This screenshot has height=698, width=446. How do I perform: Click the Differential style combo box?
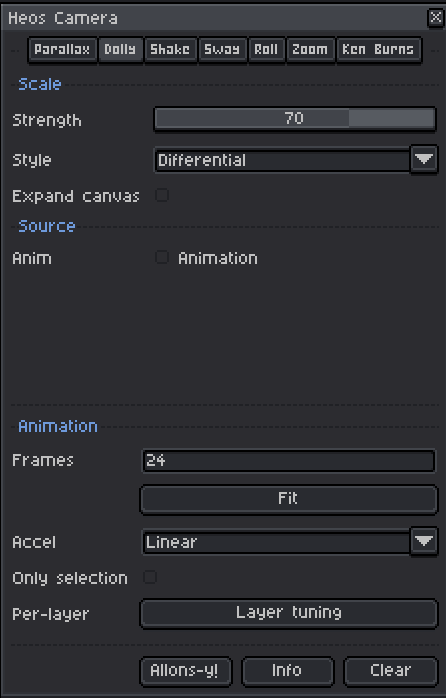click(282, 160)
